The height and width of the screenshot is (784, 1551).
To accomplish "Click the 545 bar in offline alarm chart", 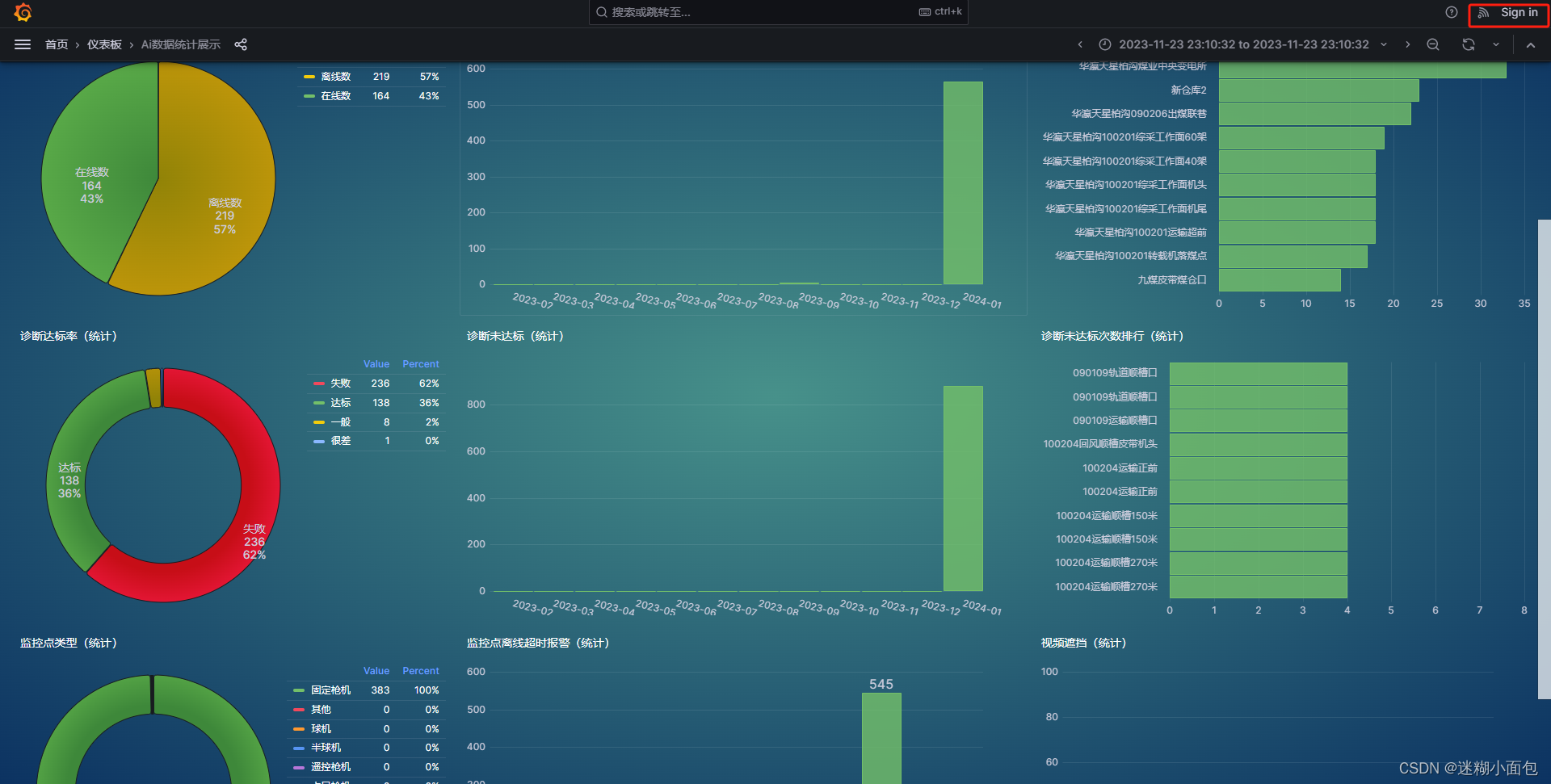I will (881, 738).
